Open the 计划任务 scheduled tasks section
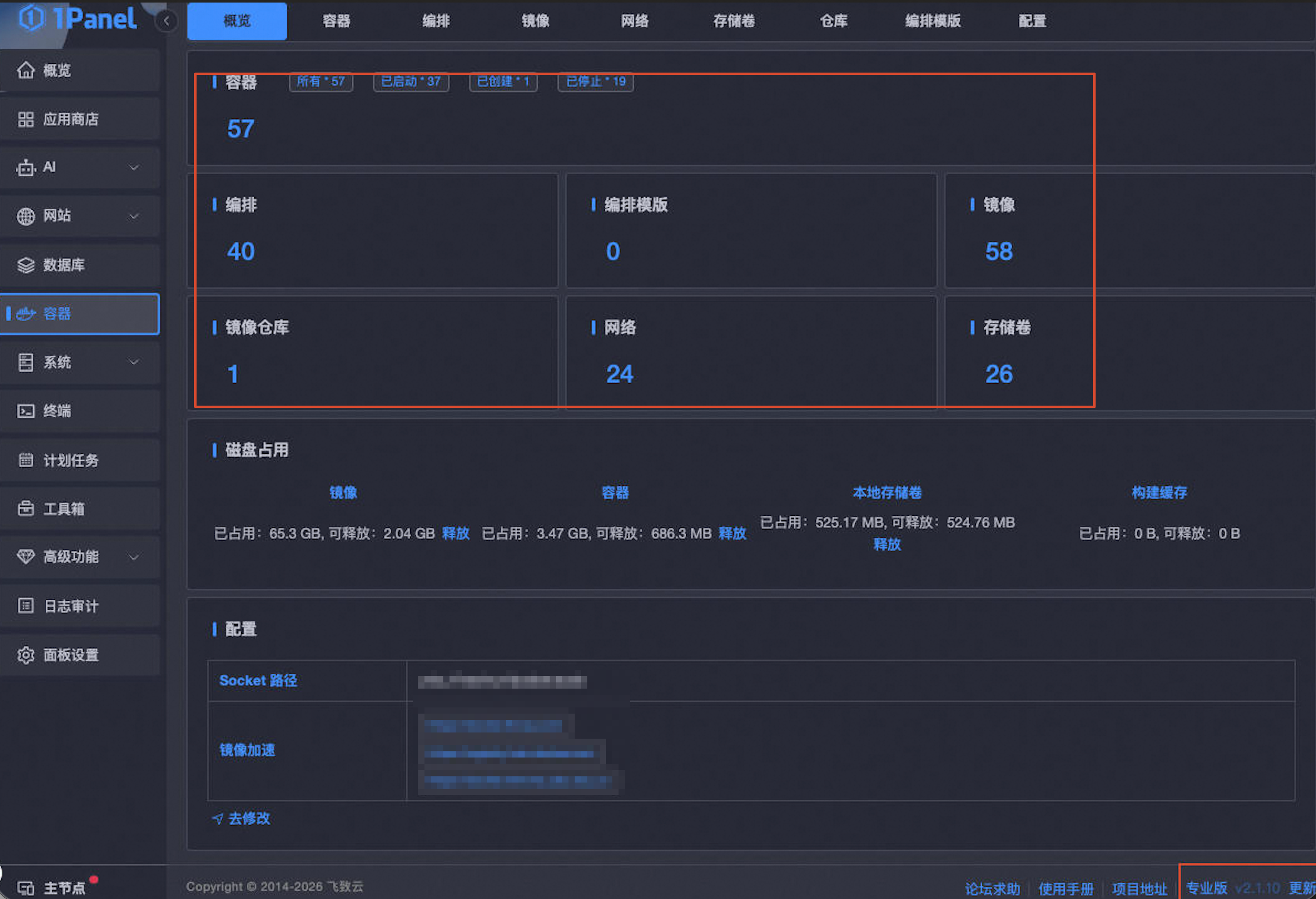The height and width of the screenshot is (899, 1316). [71, 460]
